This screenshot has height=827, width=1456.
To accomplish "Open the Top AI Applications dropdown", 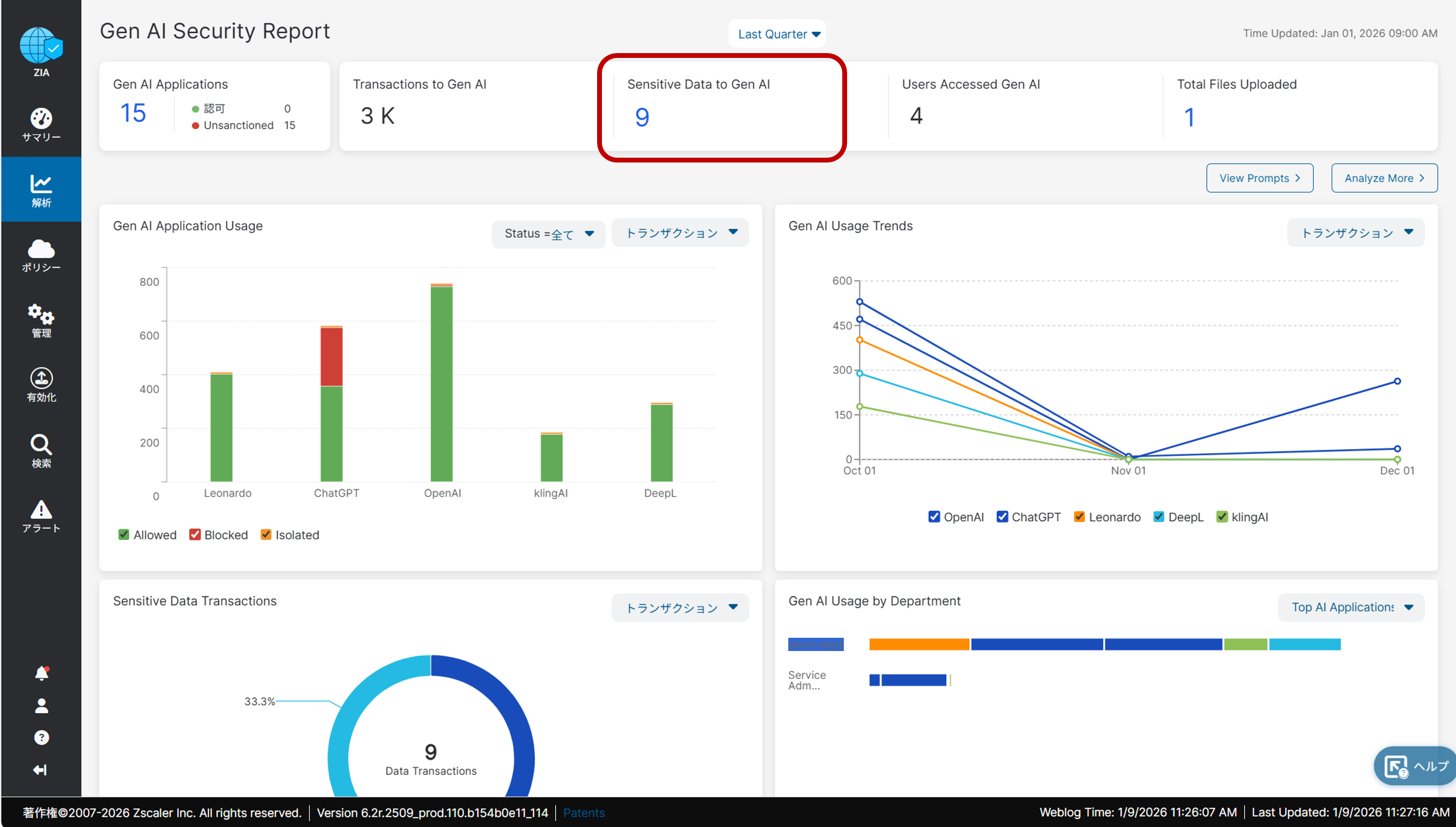I will tap(1351, 607).
